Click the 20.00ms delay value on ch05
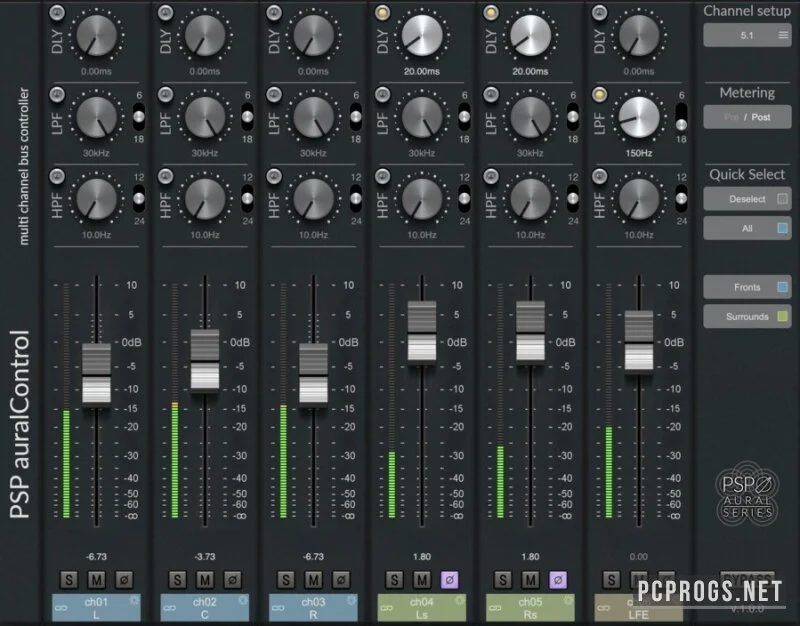This screenshot has height=626, width=800. (530, 71)
